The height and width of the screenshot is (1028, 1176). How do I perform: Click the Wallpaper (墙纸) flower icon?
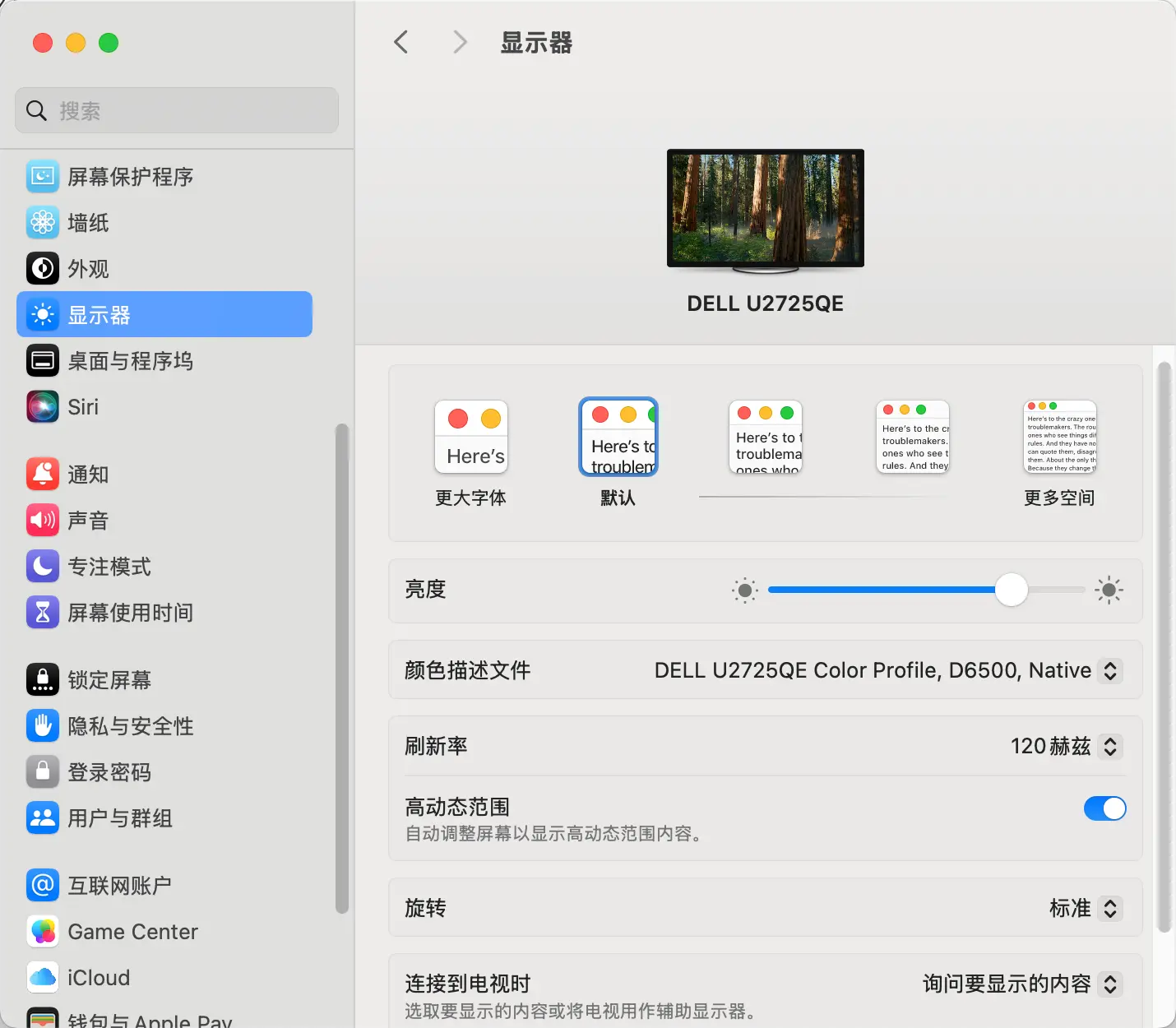43,222
